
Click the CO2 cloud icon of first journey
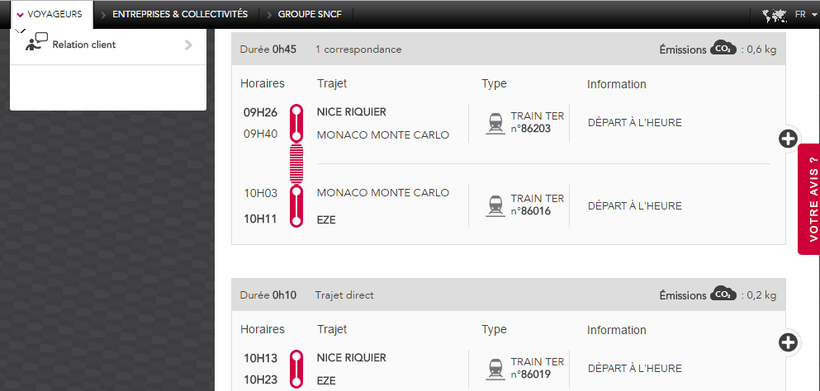pos(723,49)
